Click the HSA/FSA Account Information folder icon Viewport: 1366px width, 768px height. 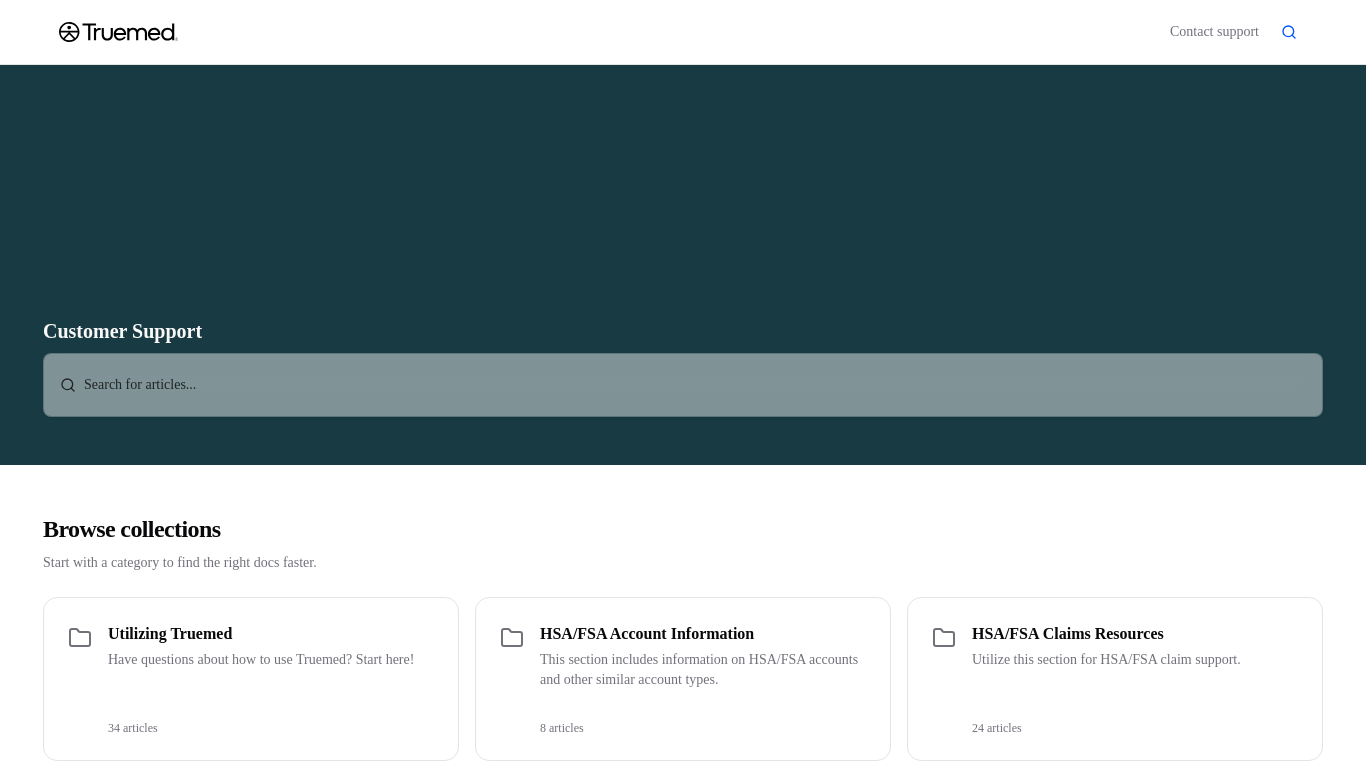512,638
